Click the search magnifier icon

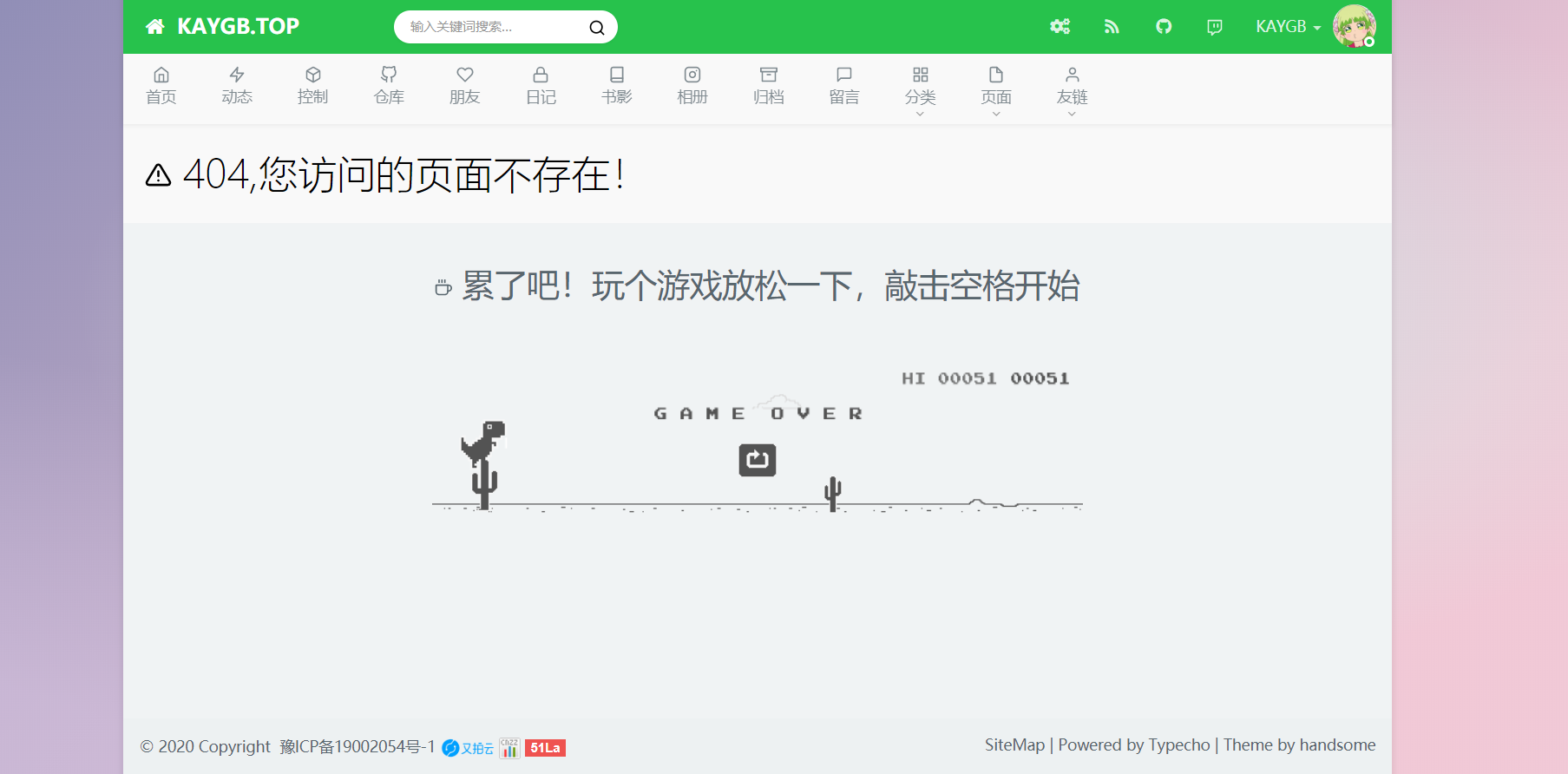tap(597, 28)
